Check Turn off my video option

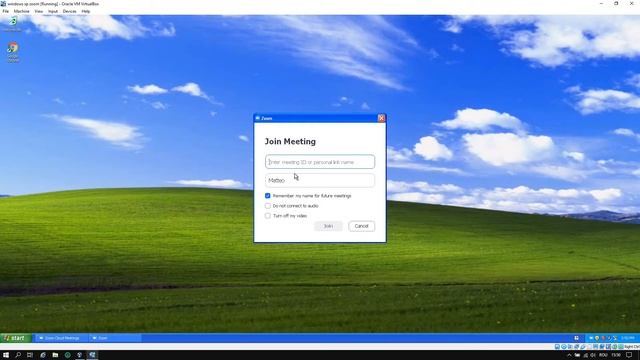pyautogui.click(x=268, y=216)
